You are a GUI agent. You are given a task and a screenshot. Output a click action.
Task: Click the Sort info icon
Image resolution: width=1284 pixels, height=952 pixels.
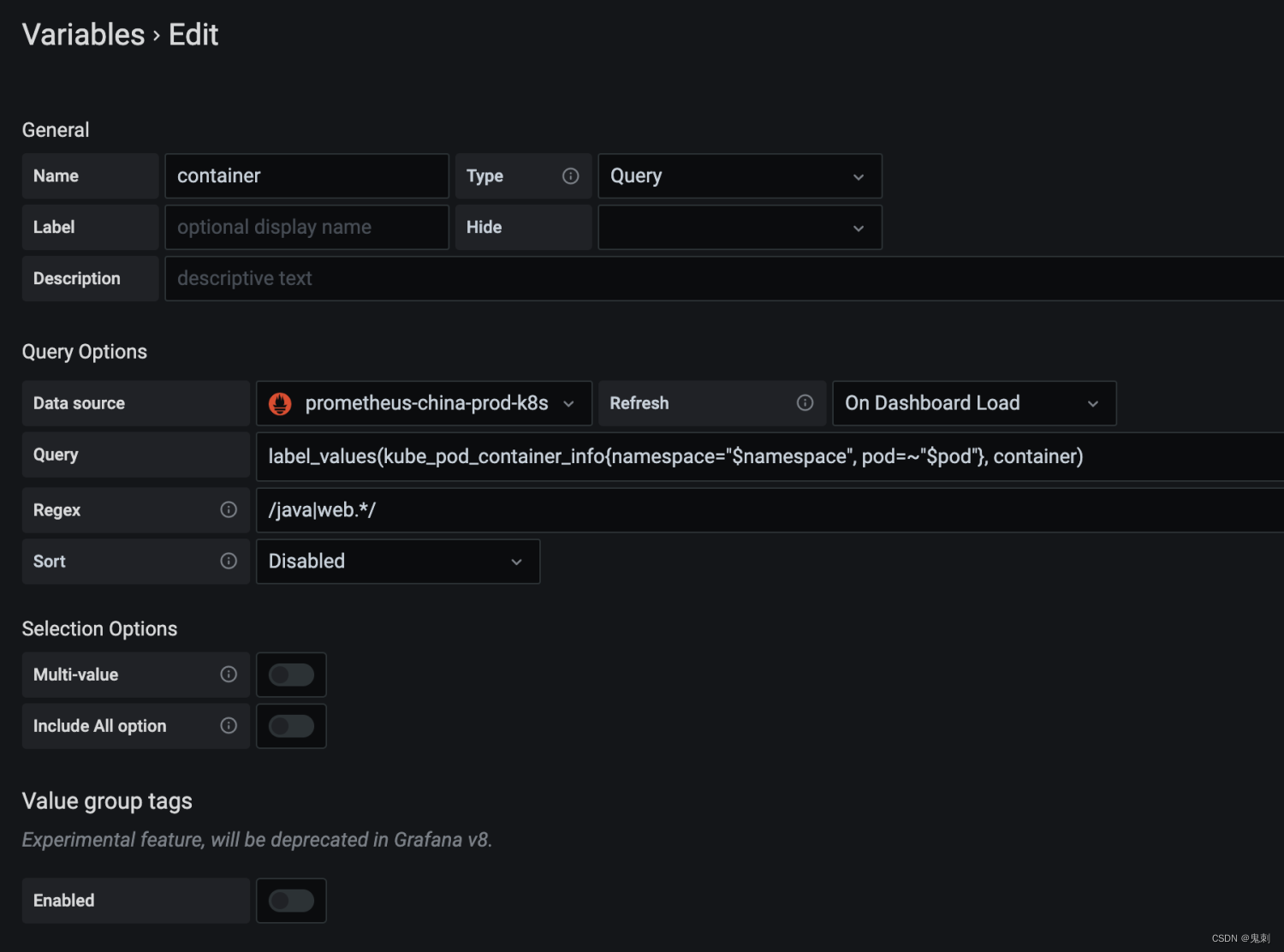click(x=229, y=562)
